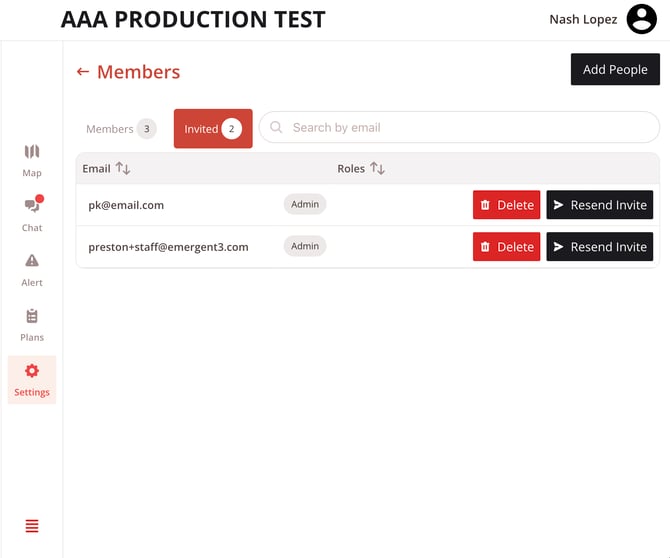Resend invite to preston+staff@emergent3.com
670x558 pixels.
(599, 247)
